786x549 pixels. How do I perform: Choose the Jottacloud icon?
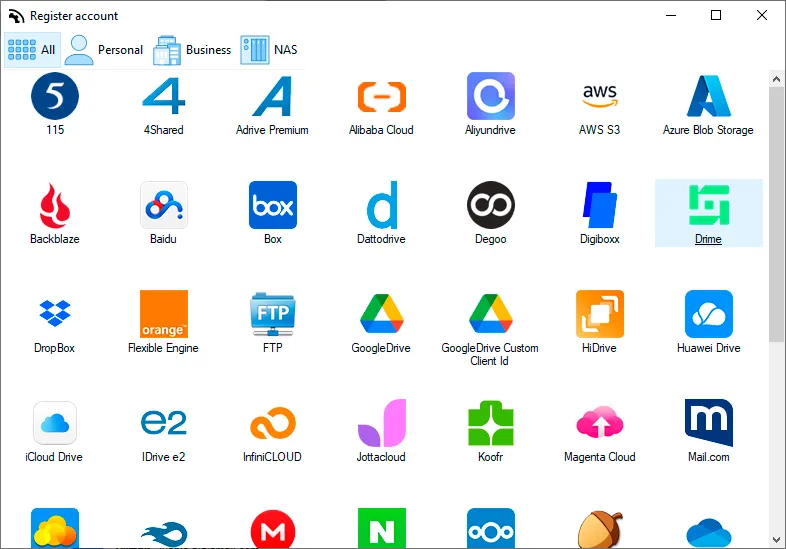[x=381, y=423]
